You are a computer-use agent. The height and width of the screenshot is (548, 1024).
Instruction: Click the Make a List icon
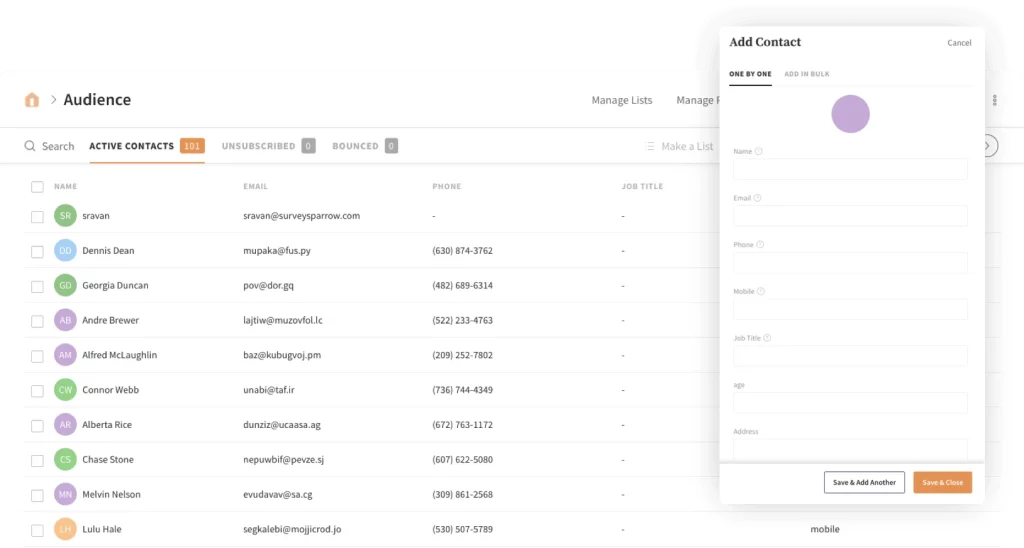651,146
